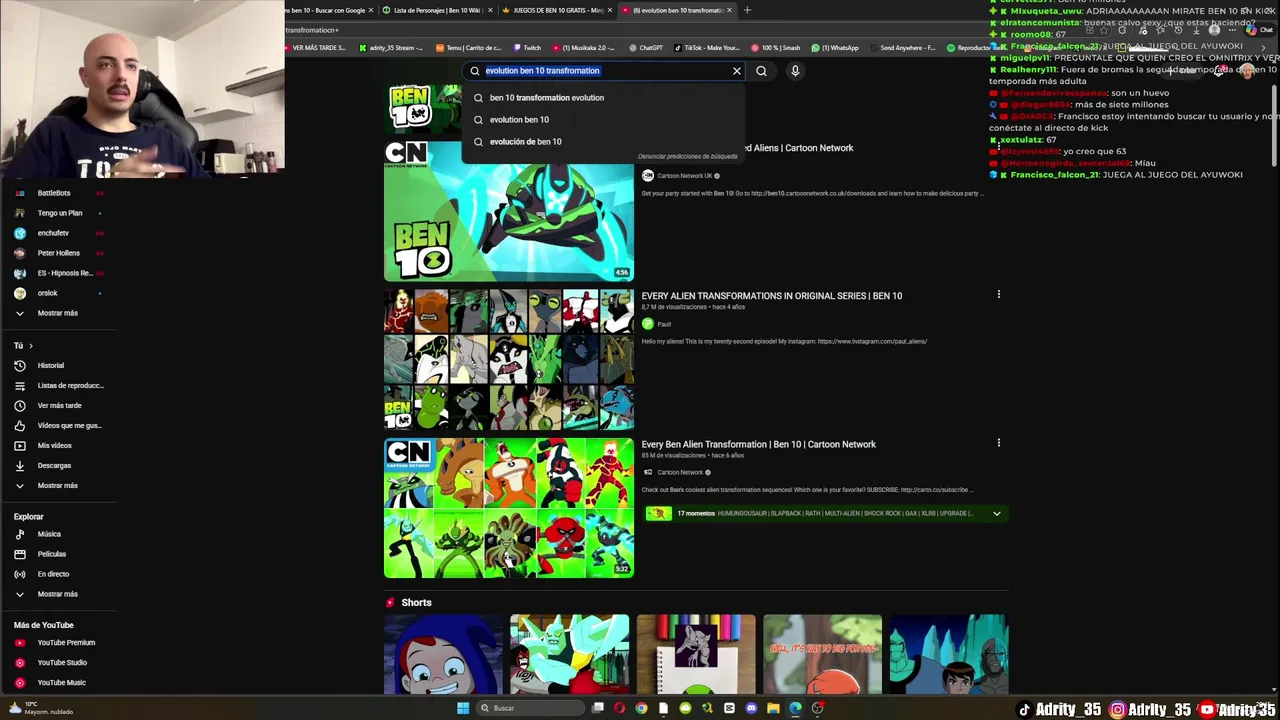Open the Cartoon Network channel avatar of first result

647,176
